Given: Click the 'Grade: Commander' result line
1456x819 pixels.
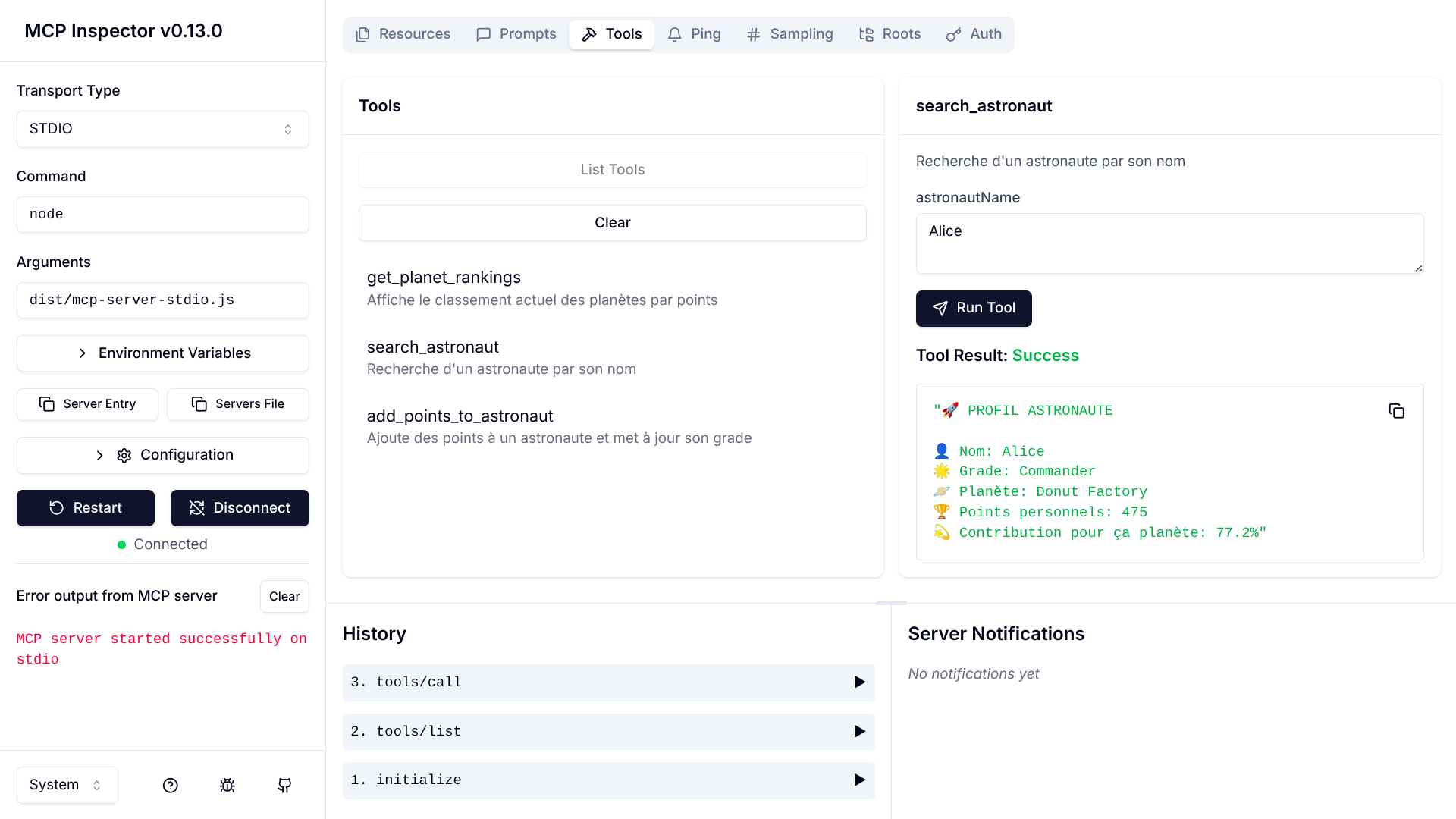Looking at the screenshot, I should coord(1015,472).
